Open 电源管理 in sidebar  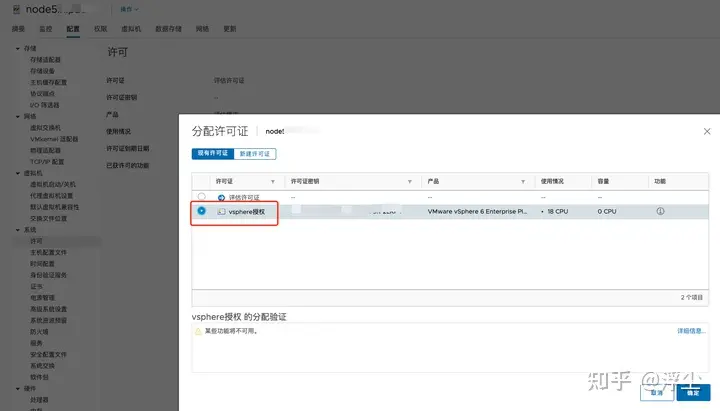coord(42,298)
